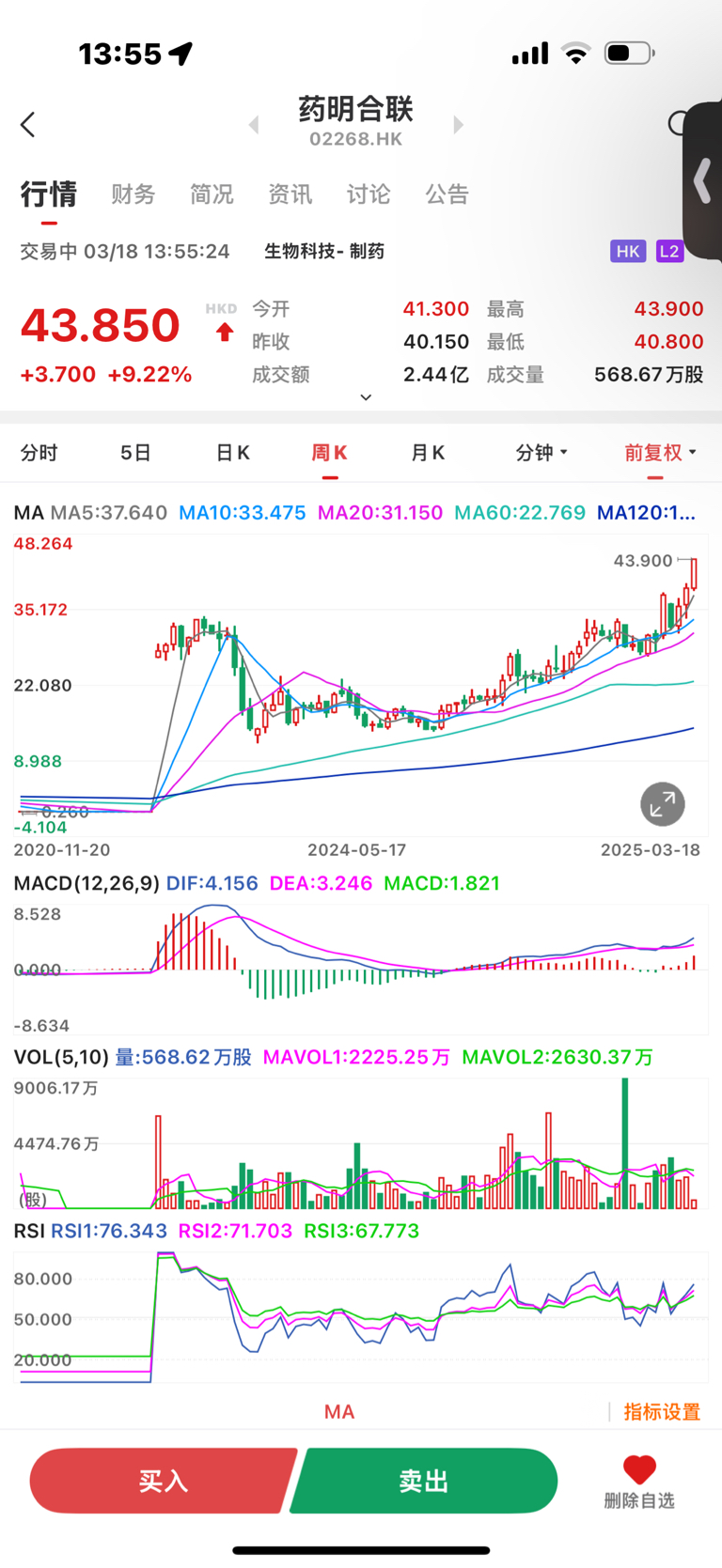Tap the location arrow next to time
The image size is (722, 1568).
pos(181,54)
